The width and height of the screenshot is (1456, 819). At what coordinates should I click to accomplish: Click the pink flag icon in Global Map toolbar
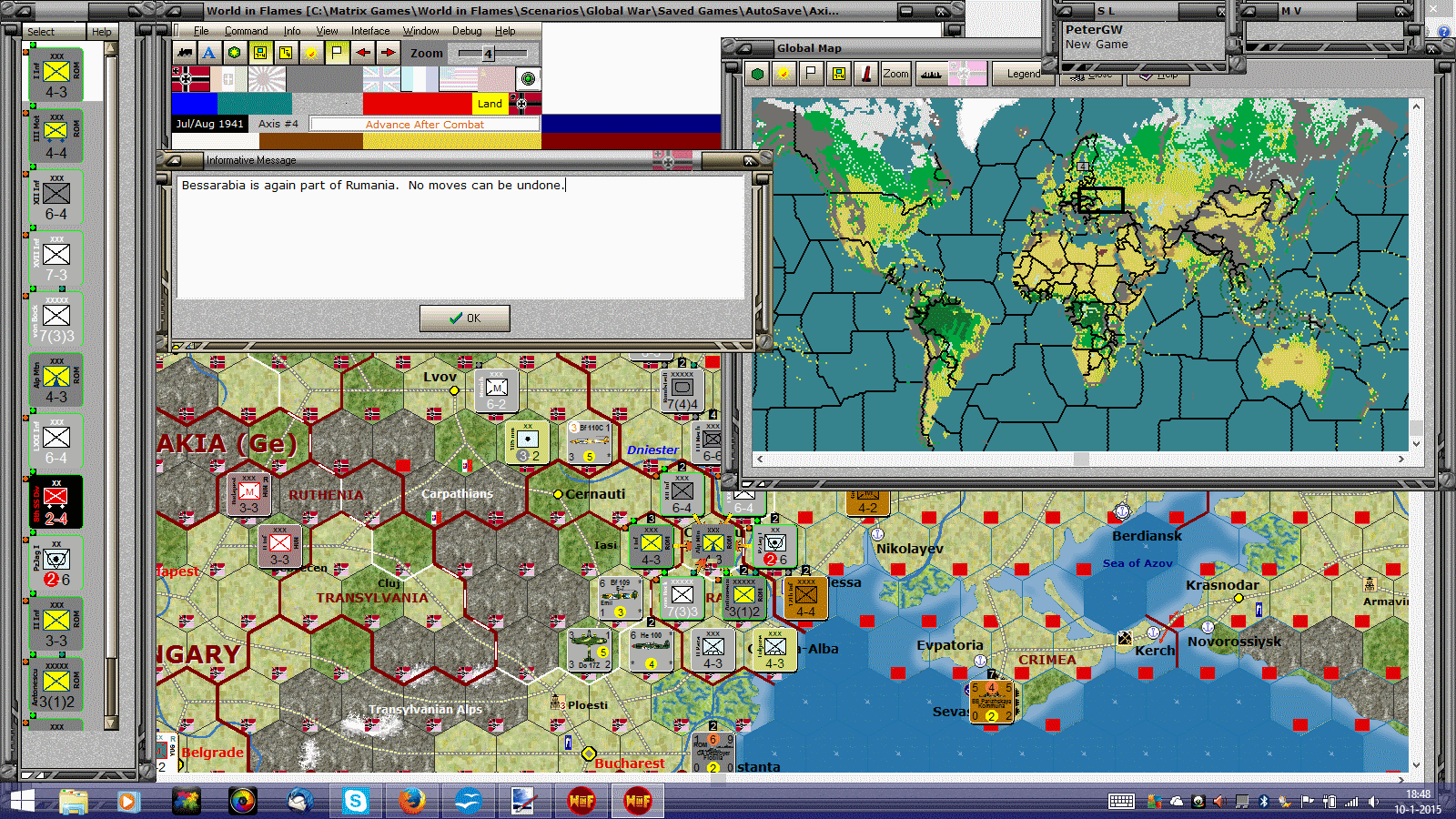(966, 74)
